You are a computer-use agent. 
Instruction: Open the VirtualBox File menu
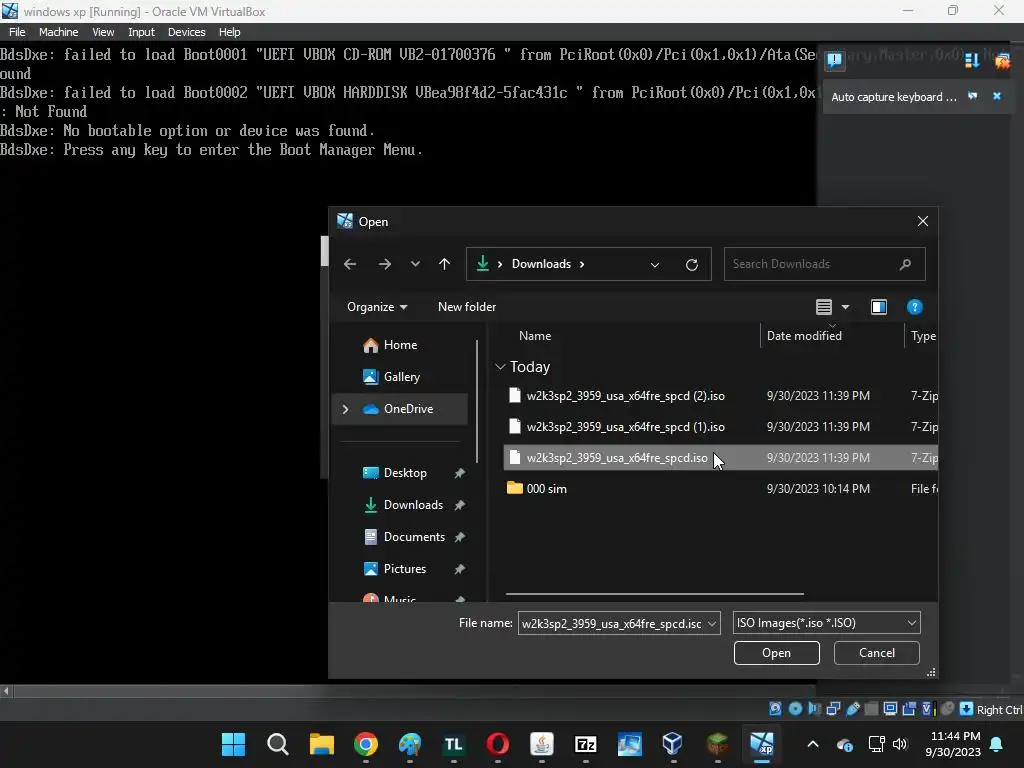point(17,32)
